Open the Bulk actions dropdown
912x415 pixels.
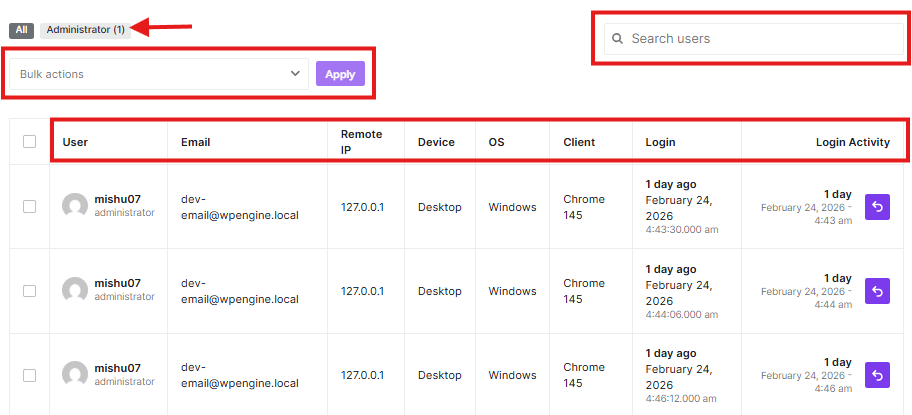pyautogui.click(x=160, y=74)
